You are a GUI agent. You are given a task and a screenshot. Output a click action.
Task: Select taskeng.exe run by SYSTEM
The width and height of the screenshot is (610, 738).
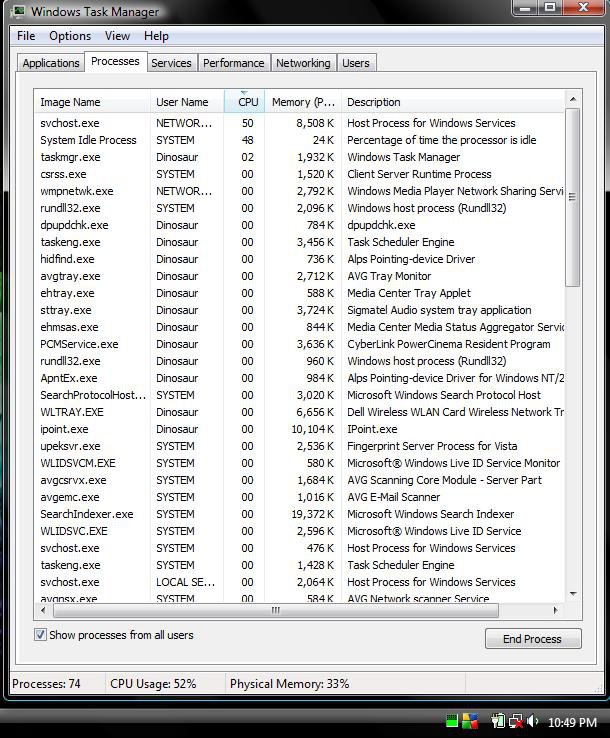click(x=299, y=565)
